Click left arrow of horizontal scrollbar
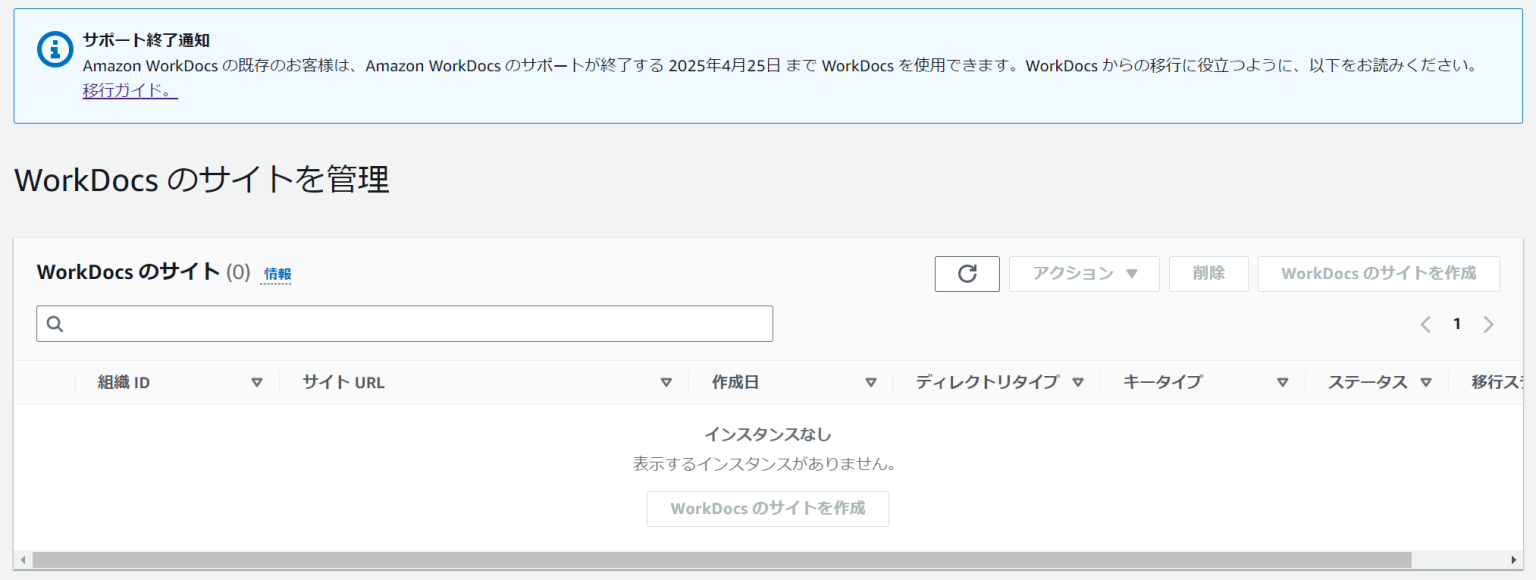Screen dimensions: 1536x580 click(x=22, y=560)
